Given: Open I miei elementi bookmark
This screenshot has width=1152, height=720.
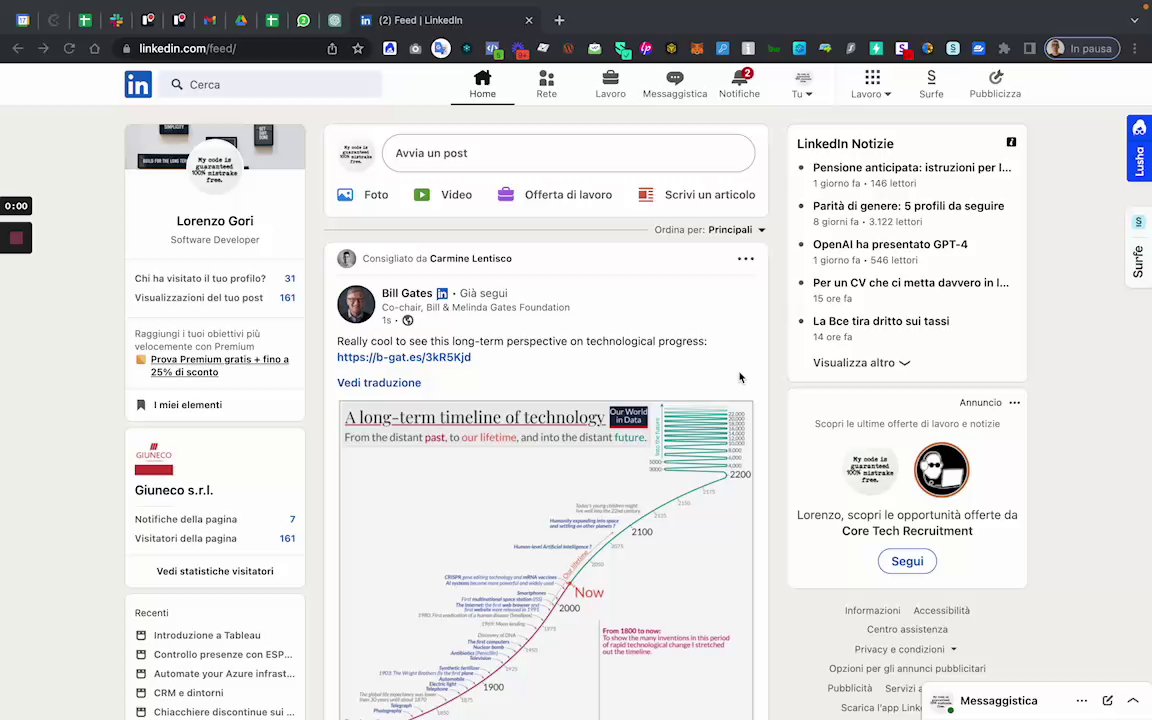Looking at the screenshot, I should point(187,405).
